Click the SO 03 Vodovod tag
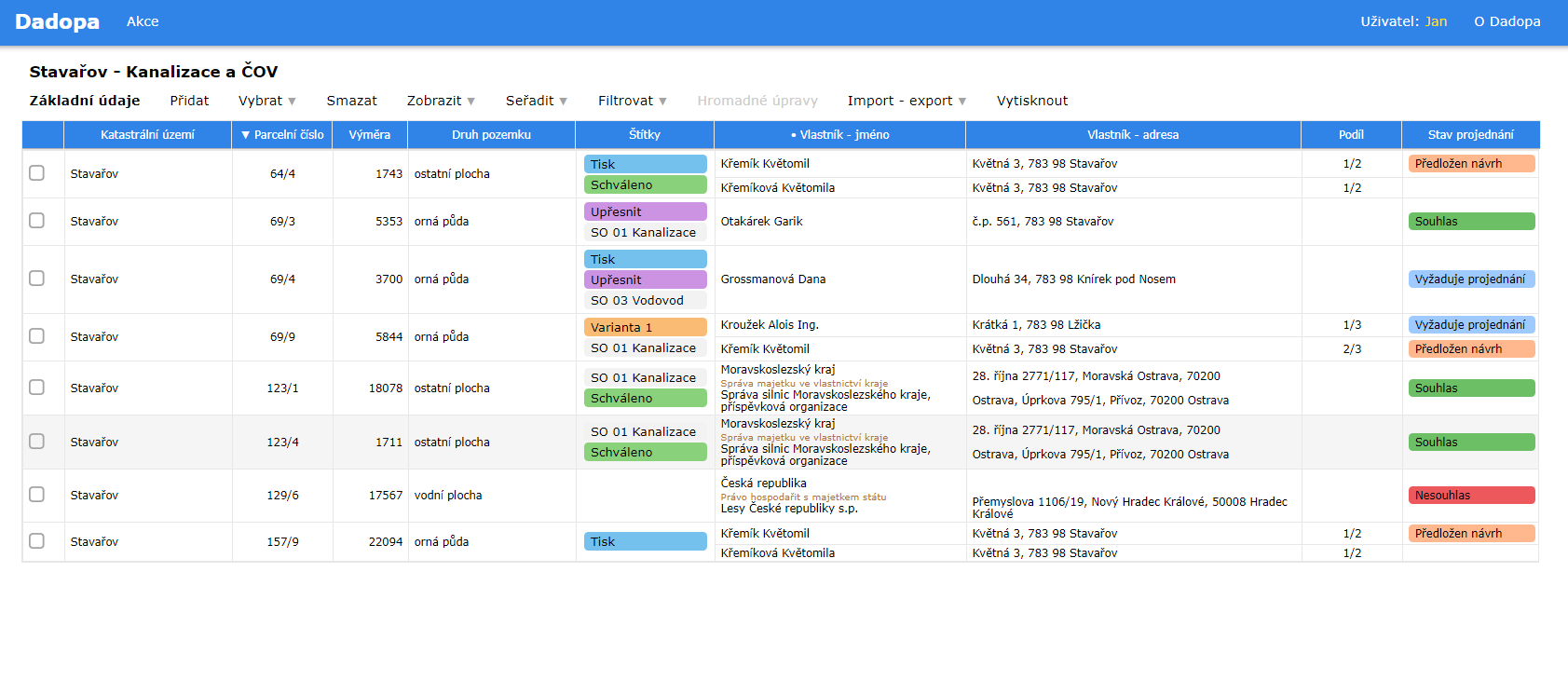Viewport: 1568px width, 681px height. (x=645, y=301)
